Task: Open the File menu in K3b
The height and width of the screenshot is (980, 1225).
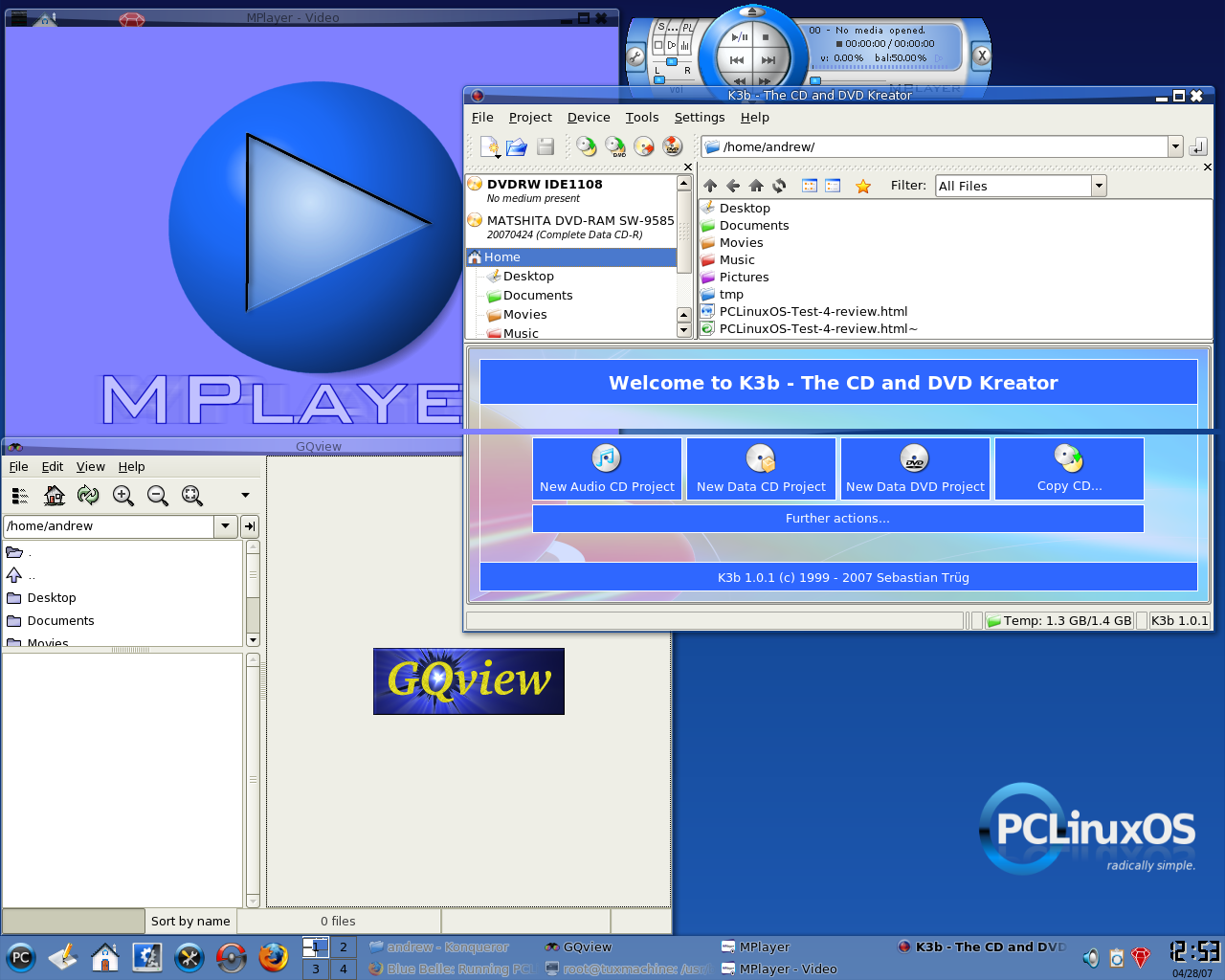Action: tap(482, 117)
